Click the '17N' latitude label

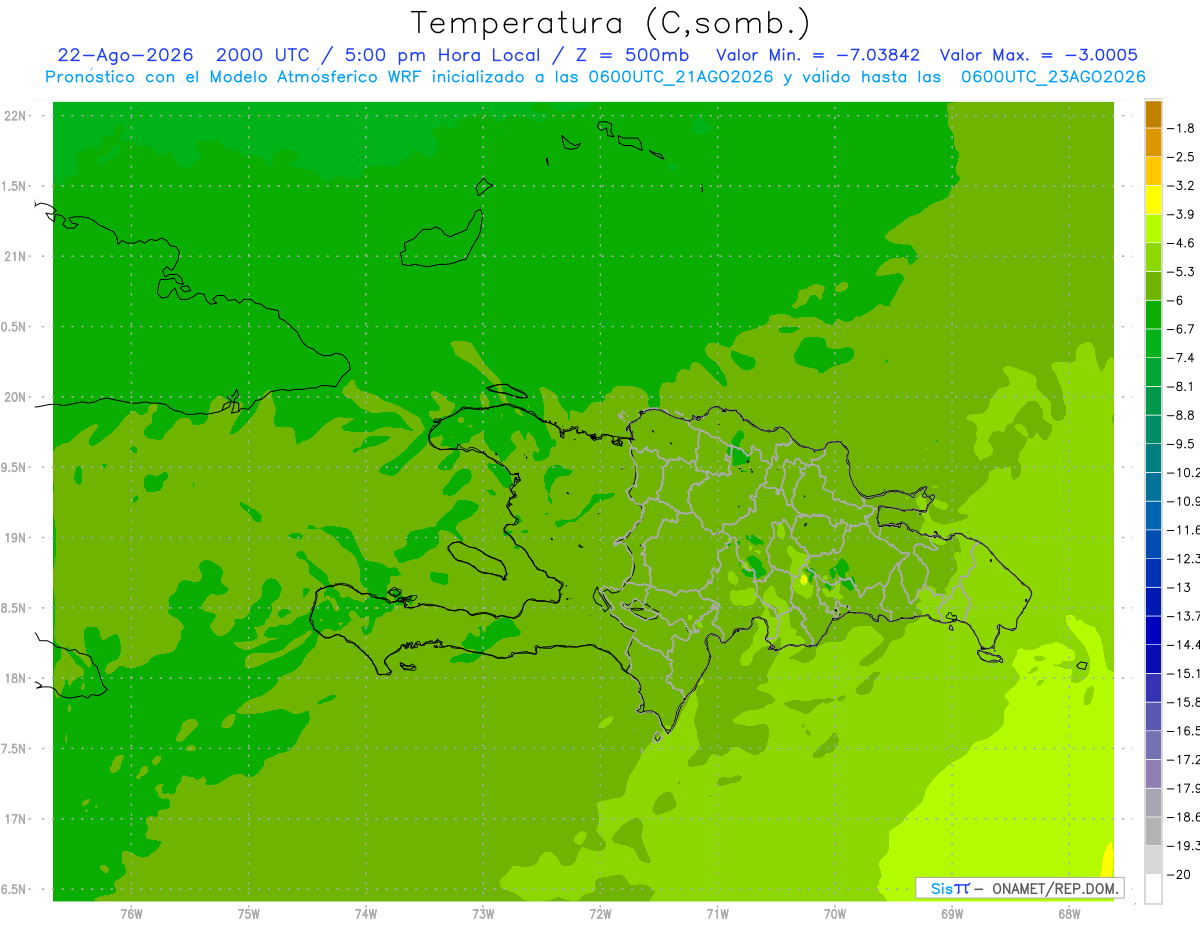coord(15,819)
